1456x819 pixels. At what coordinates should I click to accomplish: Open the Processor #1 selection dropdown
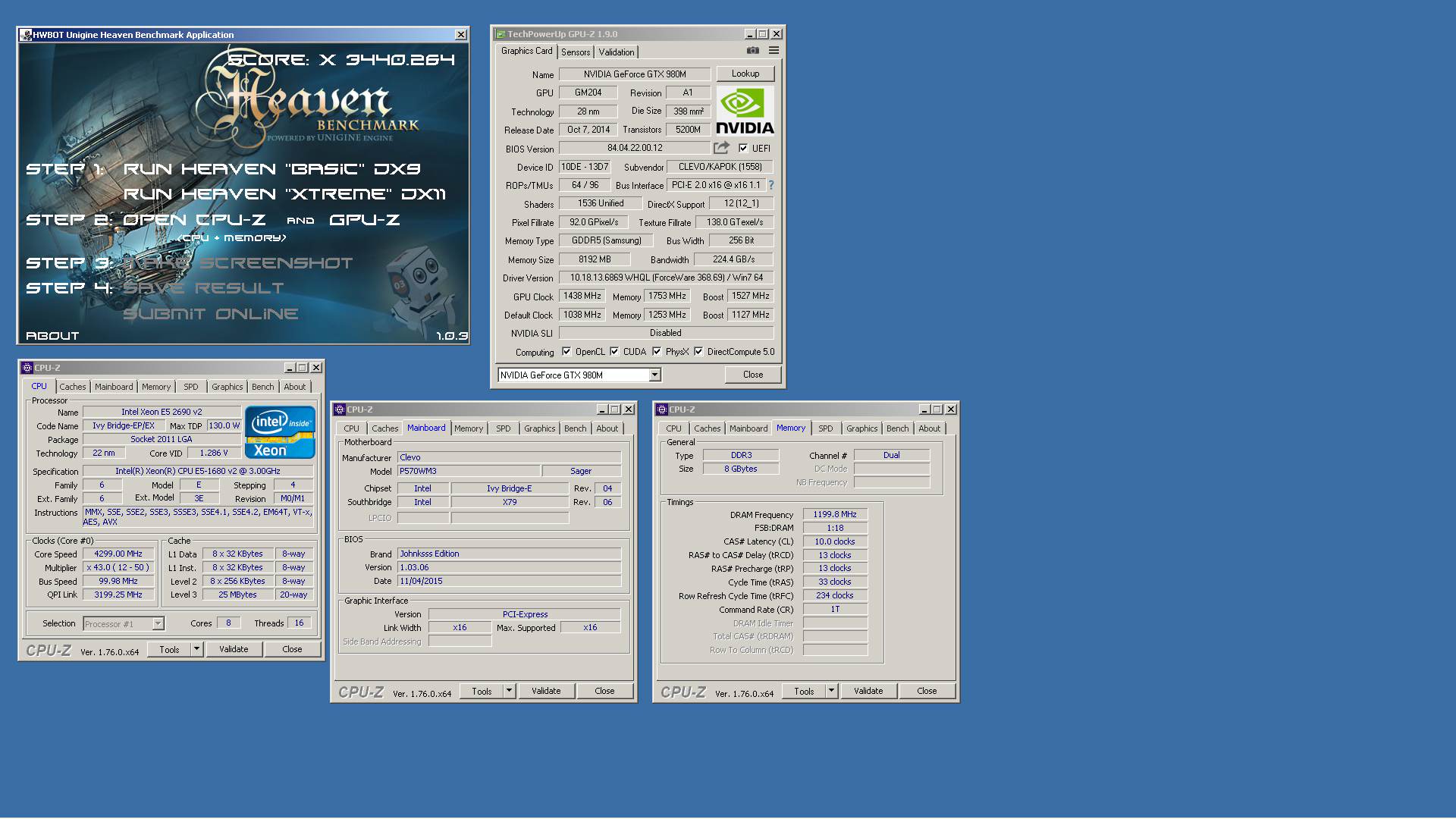click(x=158, y=624)
